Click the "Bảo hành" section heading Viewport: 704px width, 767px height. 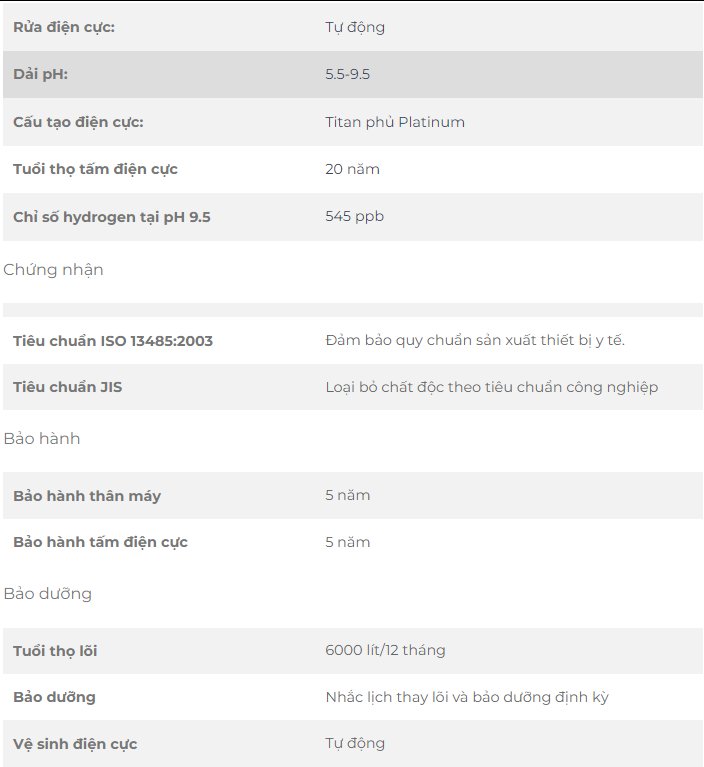click(x=42, y=439)
